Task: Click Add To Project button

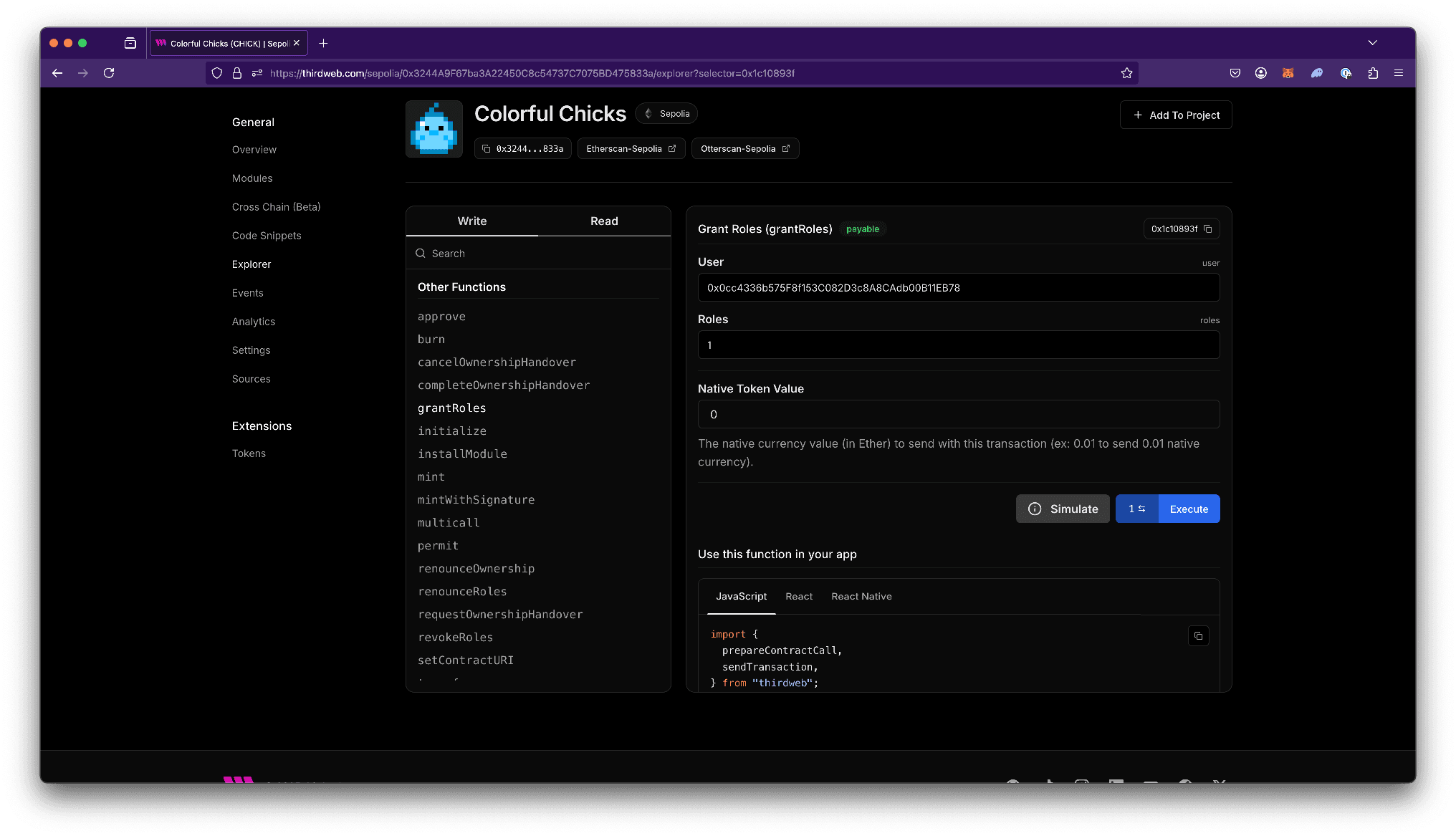Action: pyautogui.click(x=1175, y=115)
